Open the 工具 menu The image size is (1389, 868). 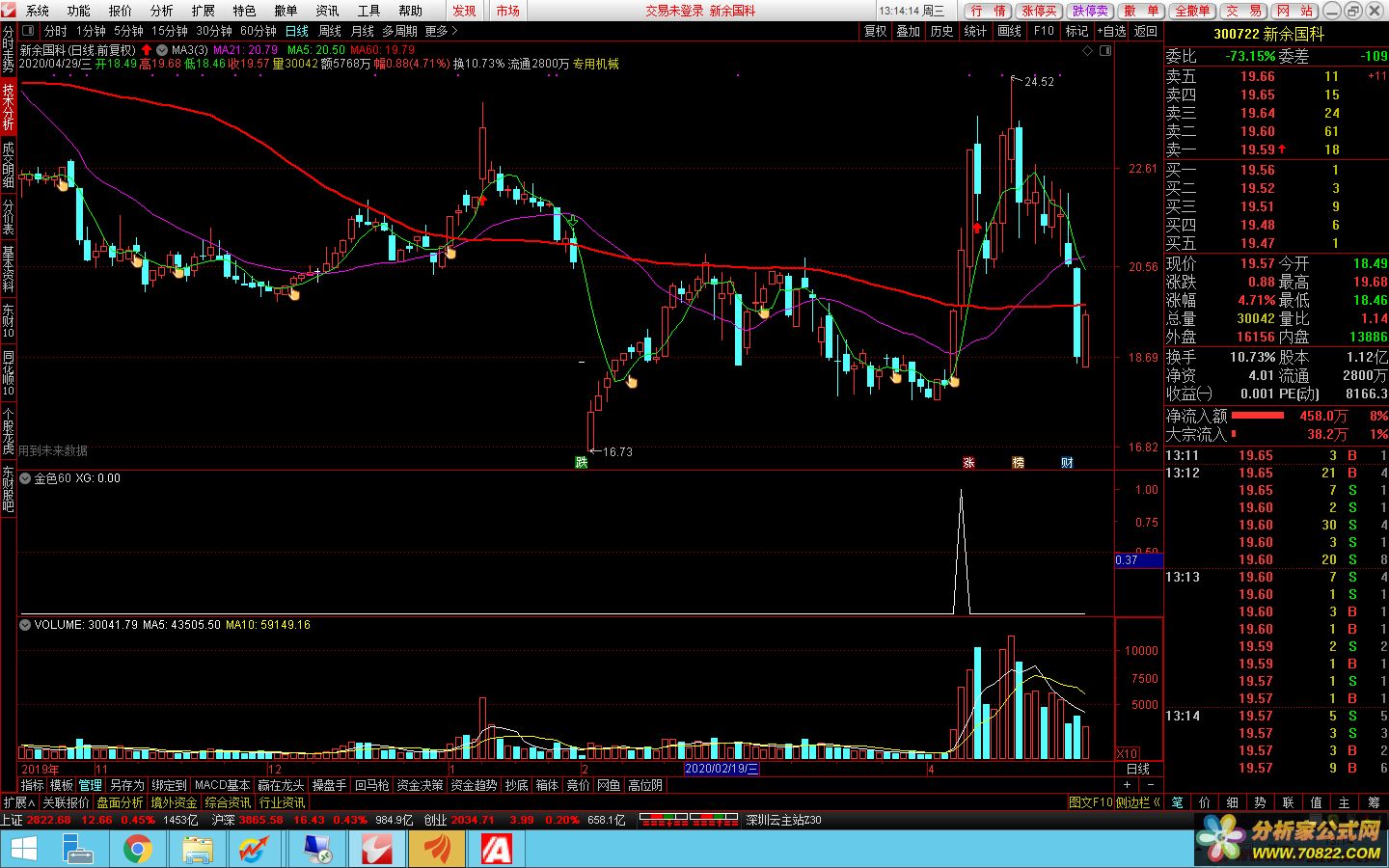pyautogui.click(x=368, y=11)
